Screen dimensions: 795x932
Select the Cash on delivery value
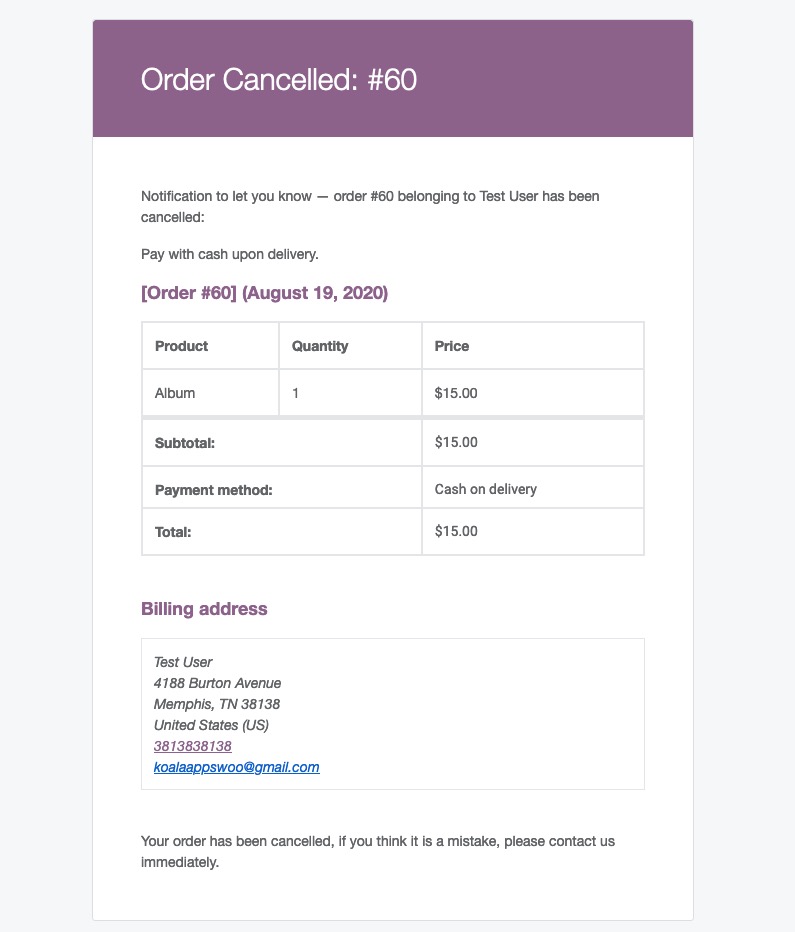point(486,490)
